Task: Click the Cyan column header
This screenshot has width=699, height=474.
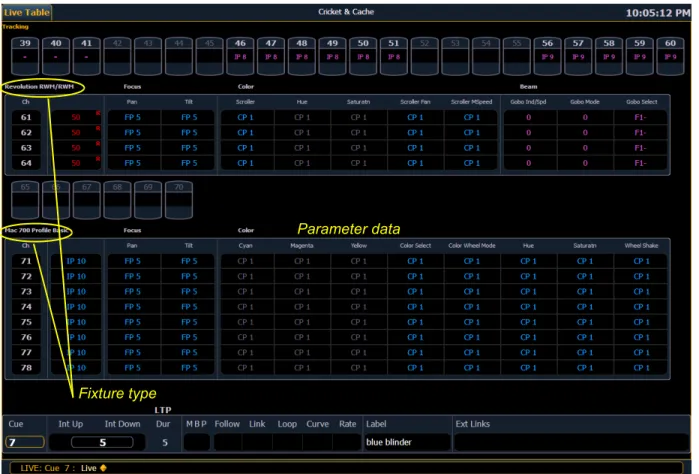Action: point(245,246)
